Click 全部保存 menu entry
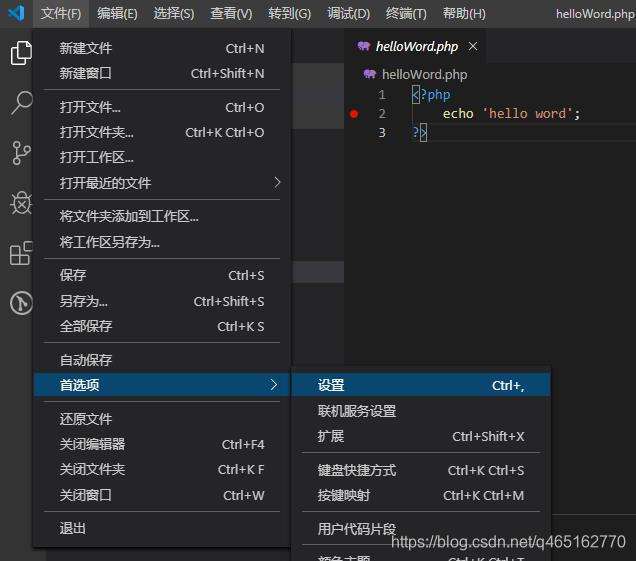This screenshot has width=636, height=561. [x=162, y=326]
